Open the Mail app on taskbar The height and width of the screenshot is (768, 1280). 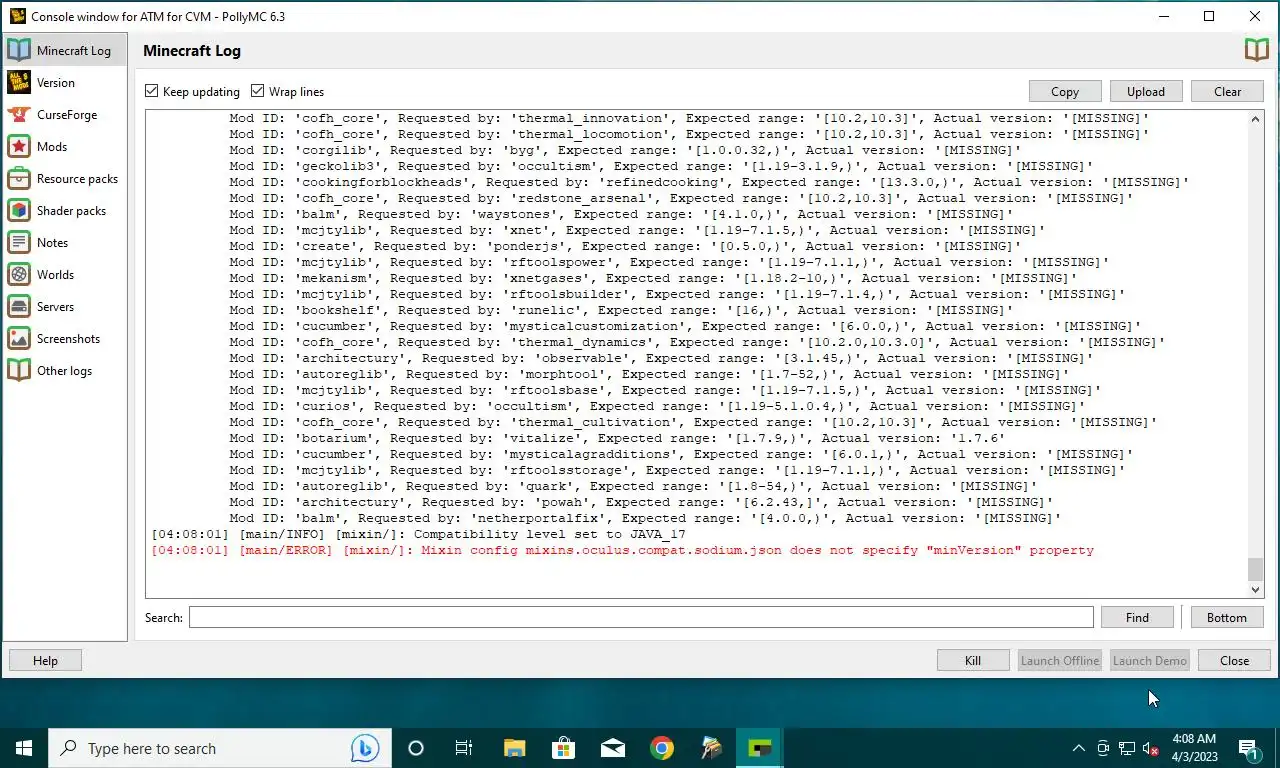pyautogui.click(x=612, y=748)
